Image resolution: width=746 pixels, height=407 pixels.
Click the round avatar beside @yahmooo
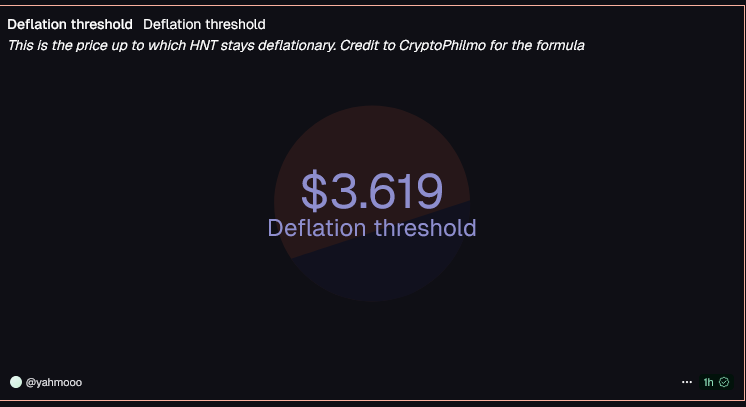tap(15, 382)
